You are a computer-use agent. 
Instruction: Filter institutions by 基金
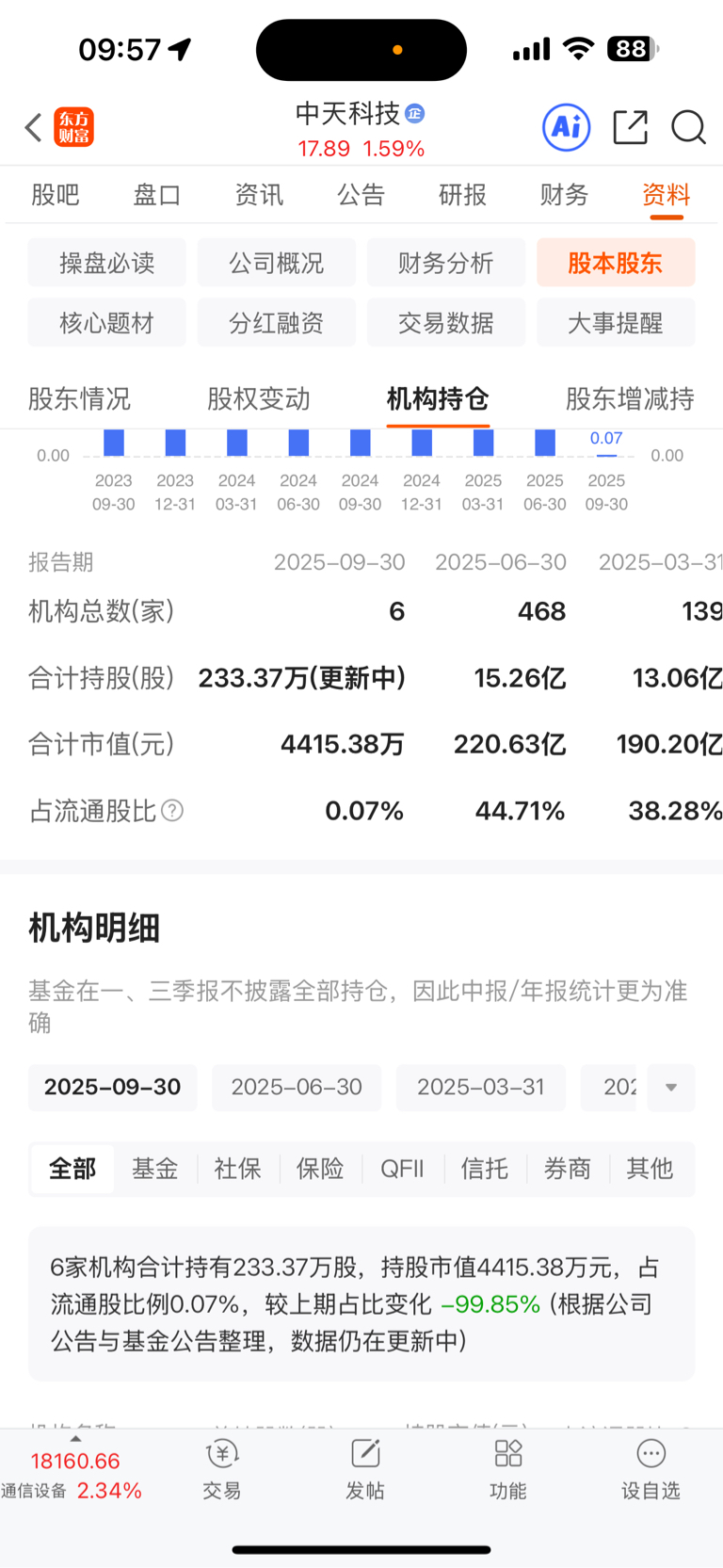[x=155, y=1170]
